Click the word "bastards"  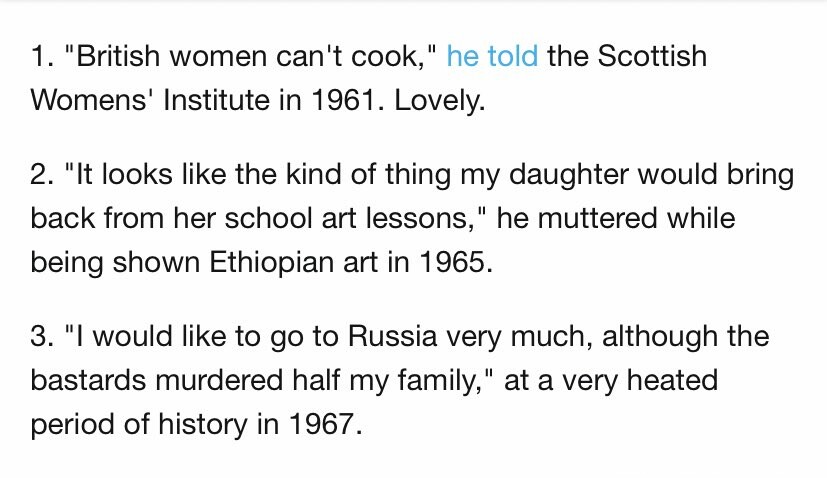[88, 380]
